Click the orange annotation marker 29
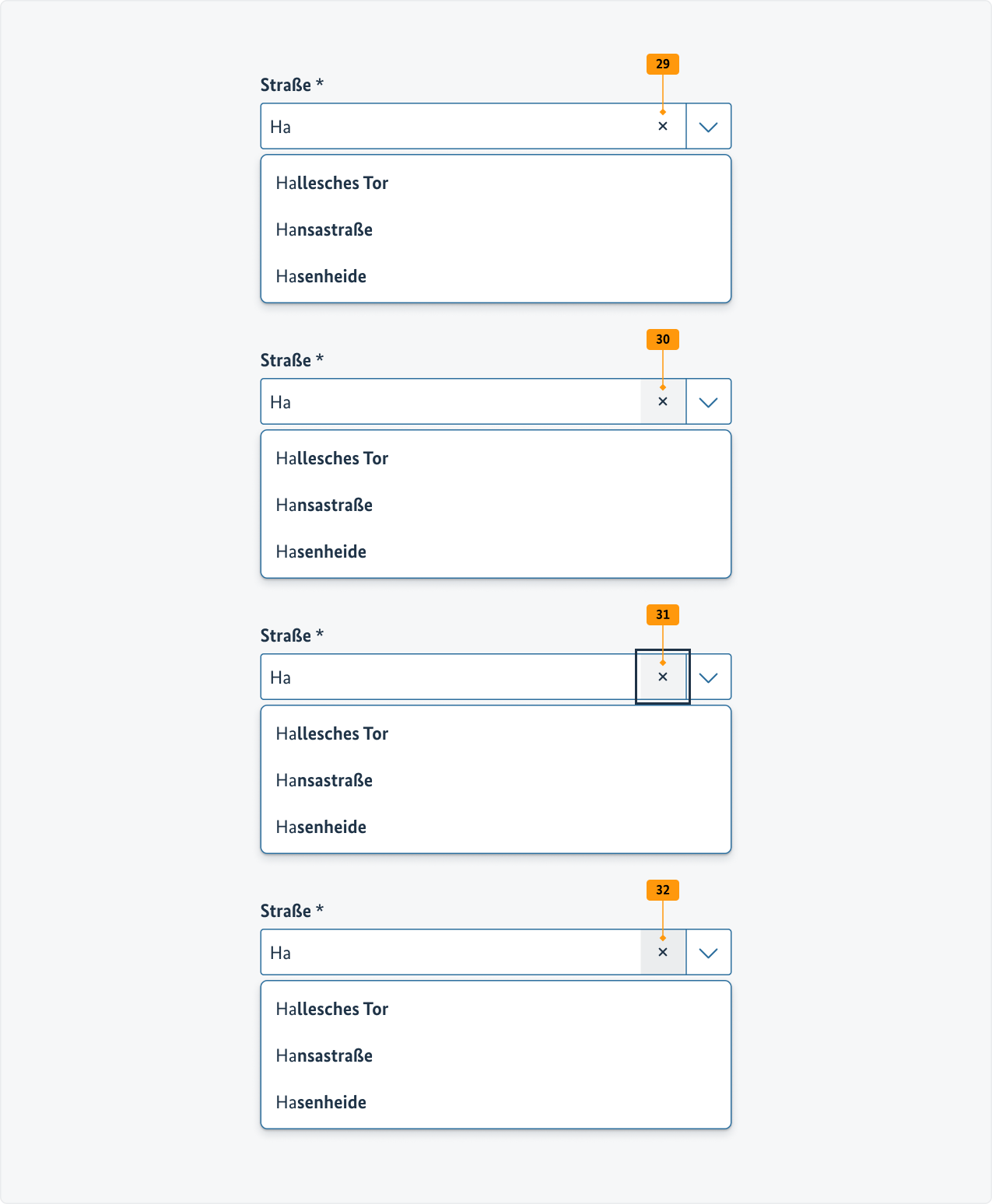The width and height of the screenshot is (992, 1204). (662, 64)
